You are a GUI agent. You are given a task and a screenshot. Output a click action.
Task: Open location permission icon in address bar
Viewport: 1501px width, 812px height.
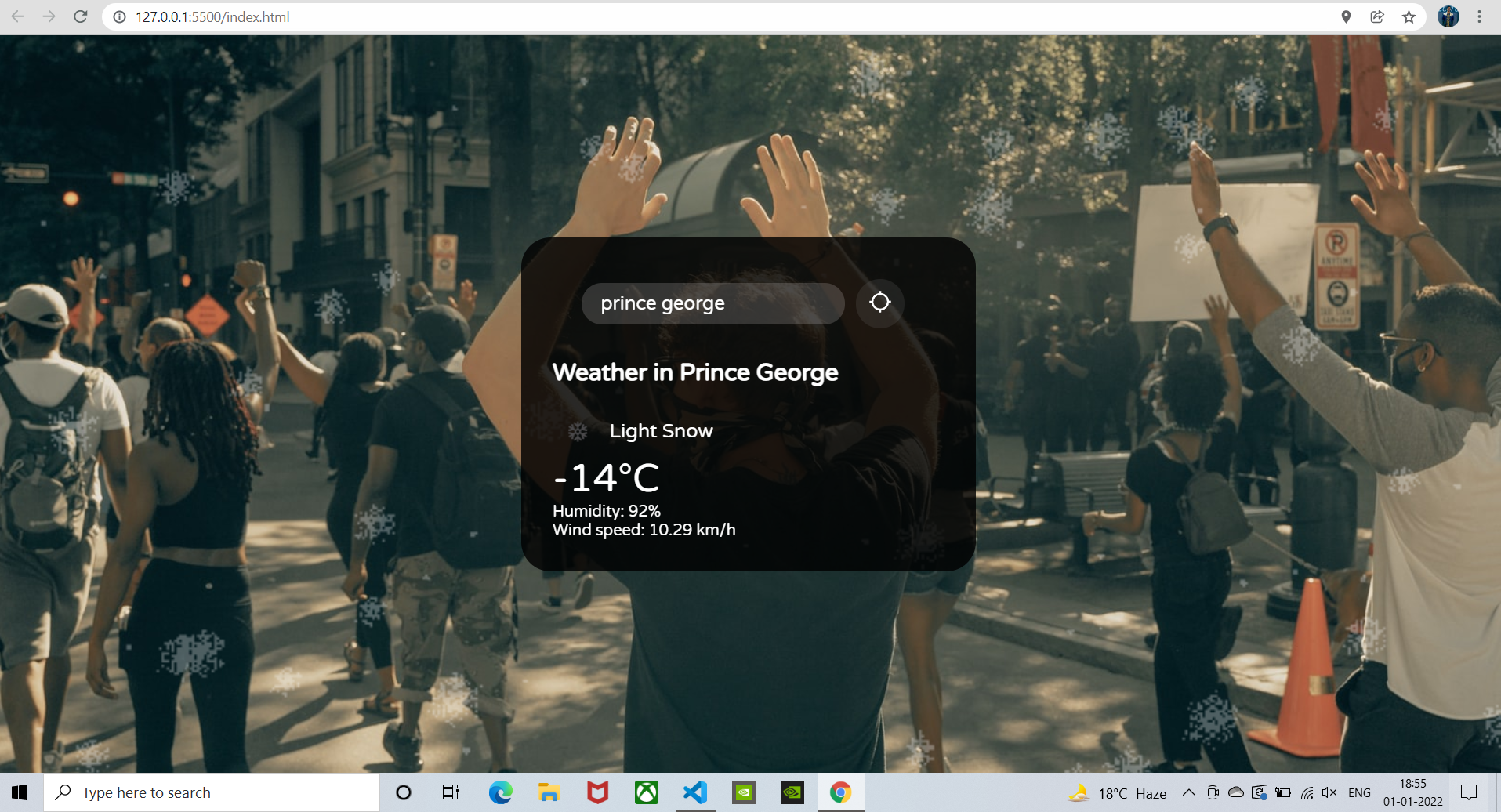pos(1346,17)
